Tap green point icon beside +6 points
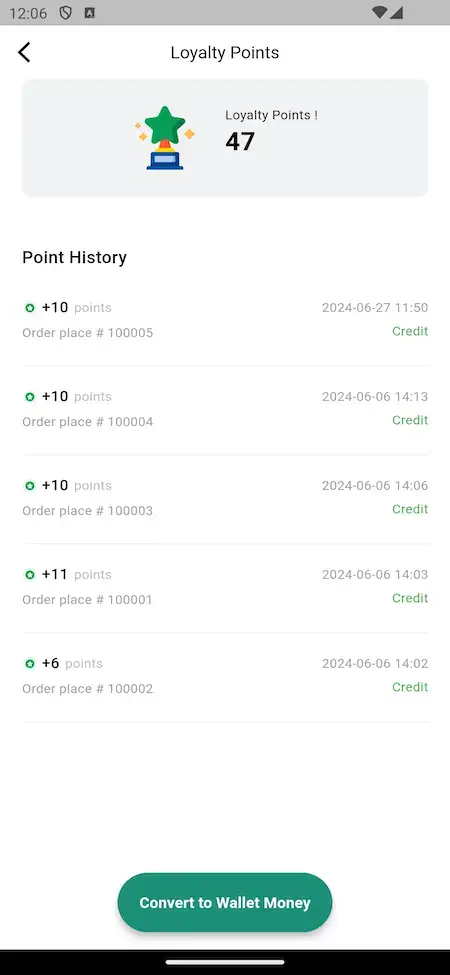The image size is (450, 975). tap(30, 663)
